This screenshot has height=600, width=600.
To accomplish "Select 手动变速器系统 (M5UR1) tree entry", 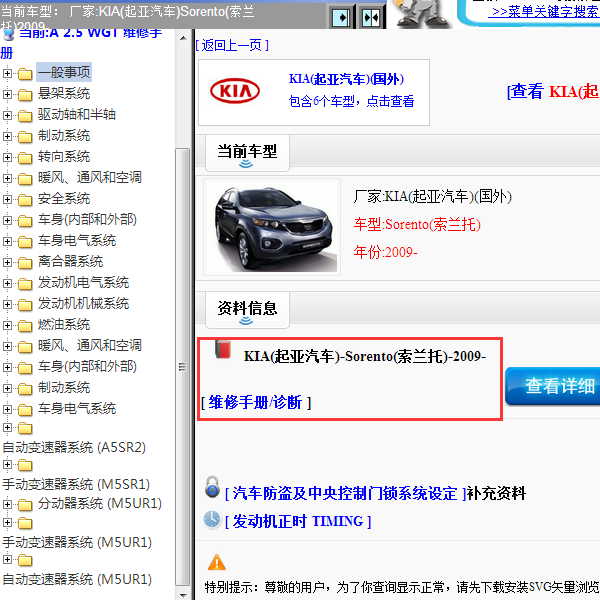I will click(x=77, y=542).
